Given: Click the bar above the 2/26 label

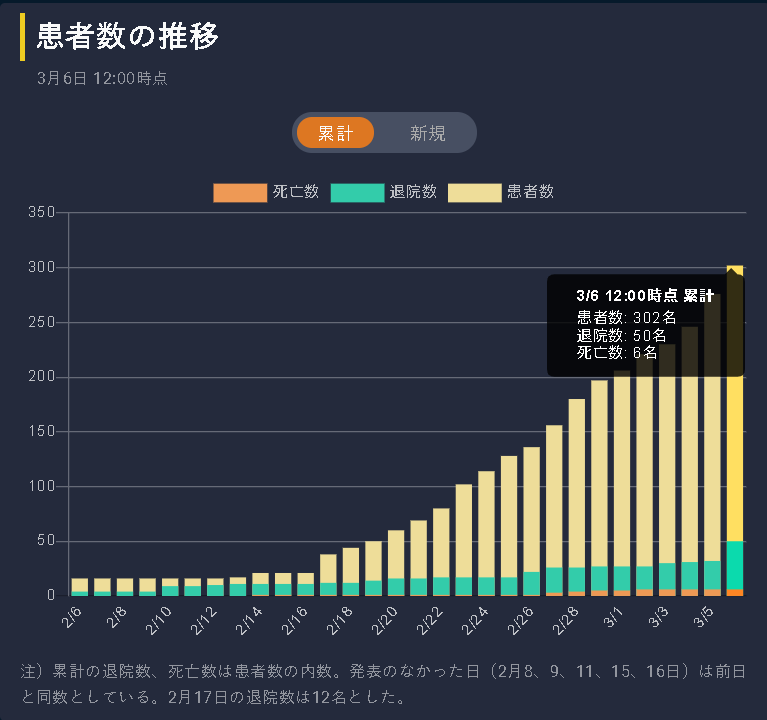Looking at the screenshot, I should pos(532,521).
